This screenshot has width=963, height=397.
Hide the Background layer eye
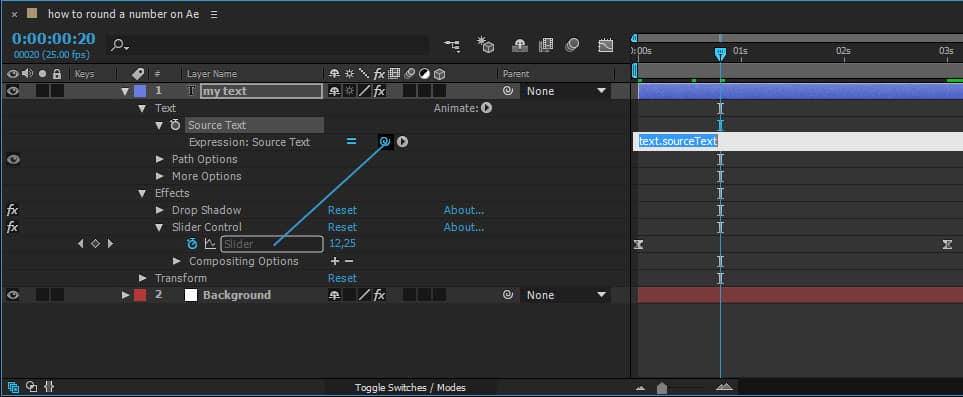tap(12, 295)
